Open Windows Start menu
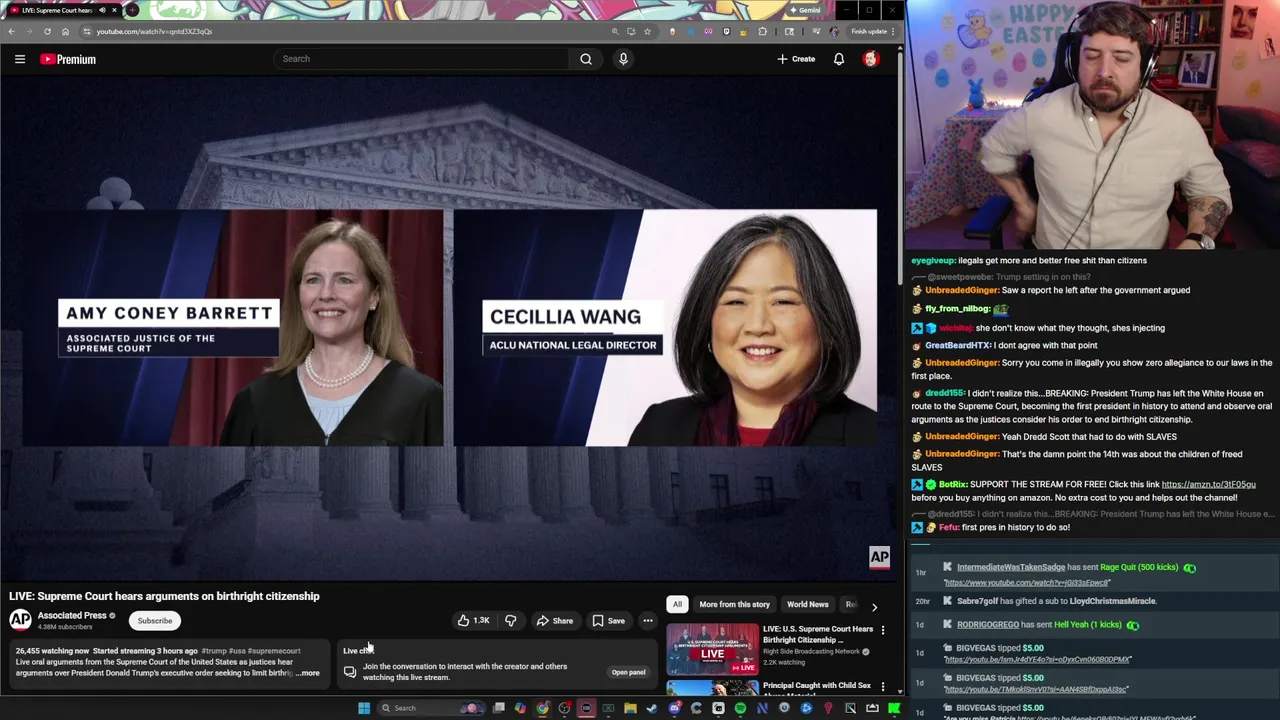 pyautogui.click(x=364, y=708)
